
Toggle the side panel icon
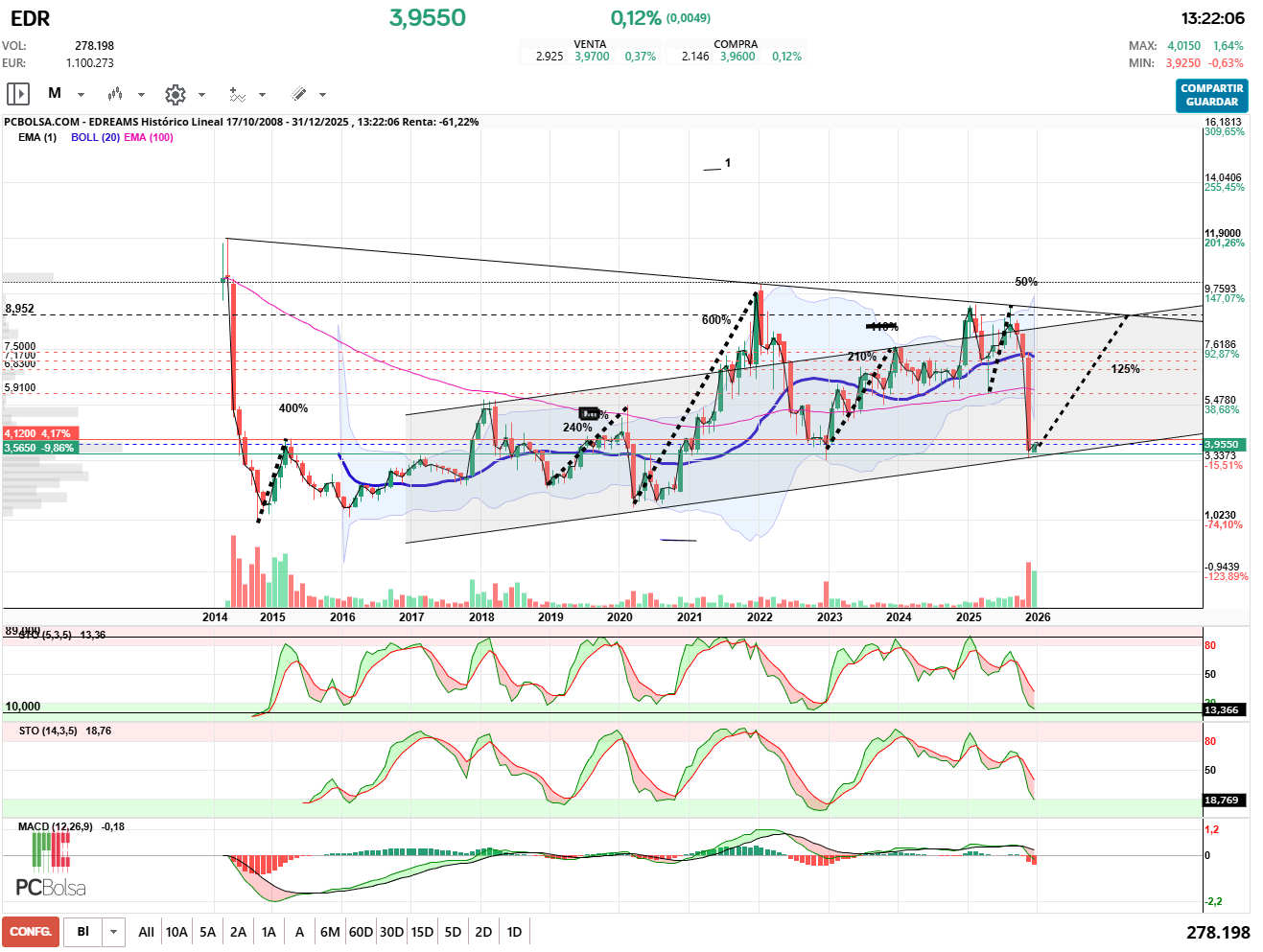coord(18,94)
